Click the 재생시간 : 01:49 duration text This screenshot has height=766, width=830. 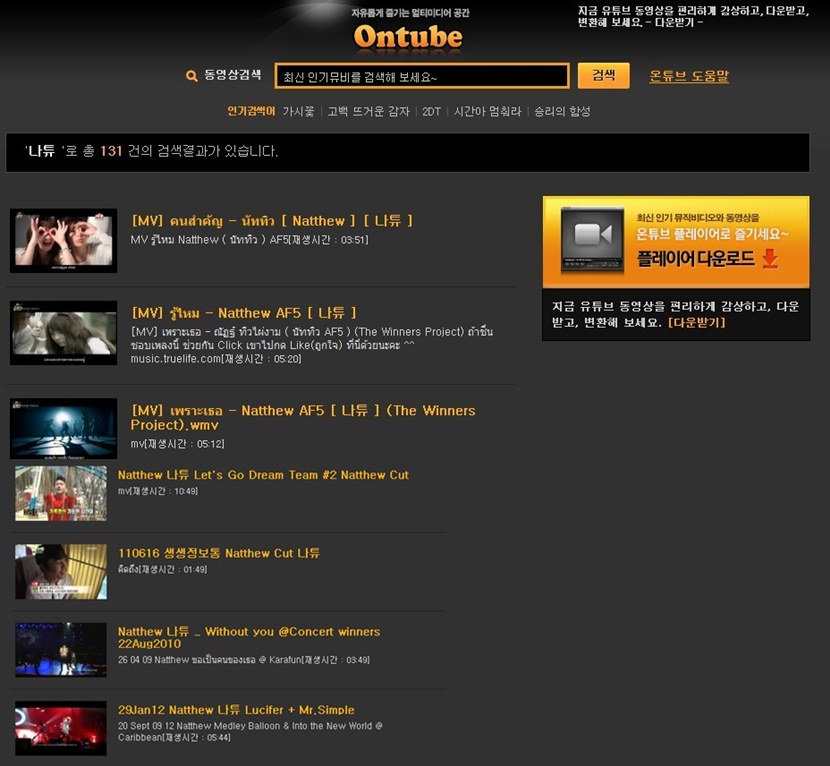[x=162, y=570]
